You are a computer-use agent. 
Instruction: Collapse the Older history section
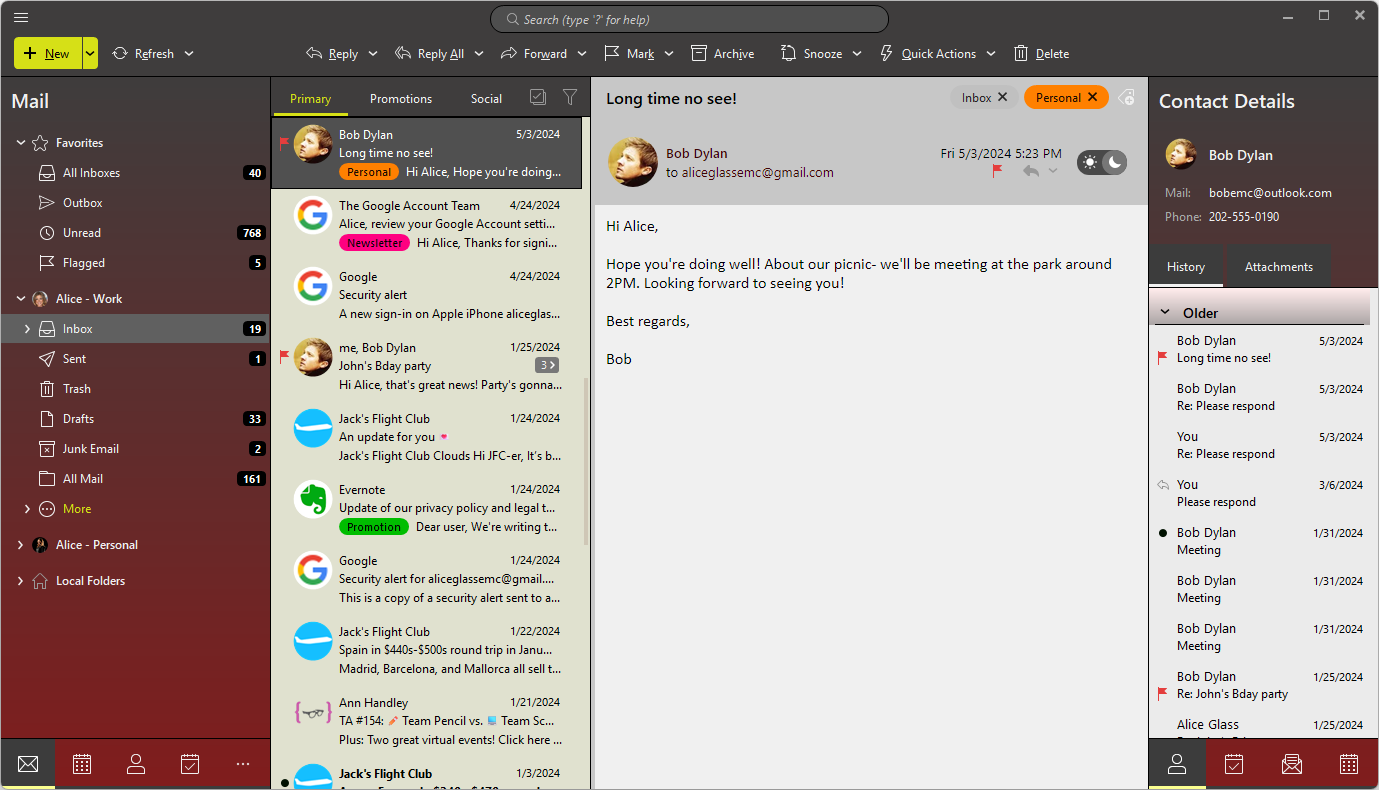point(1164,313)
